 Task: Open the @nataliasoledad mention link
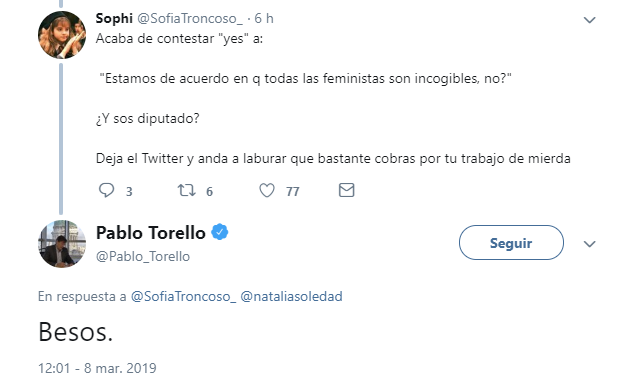click(291, 296)
